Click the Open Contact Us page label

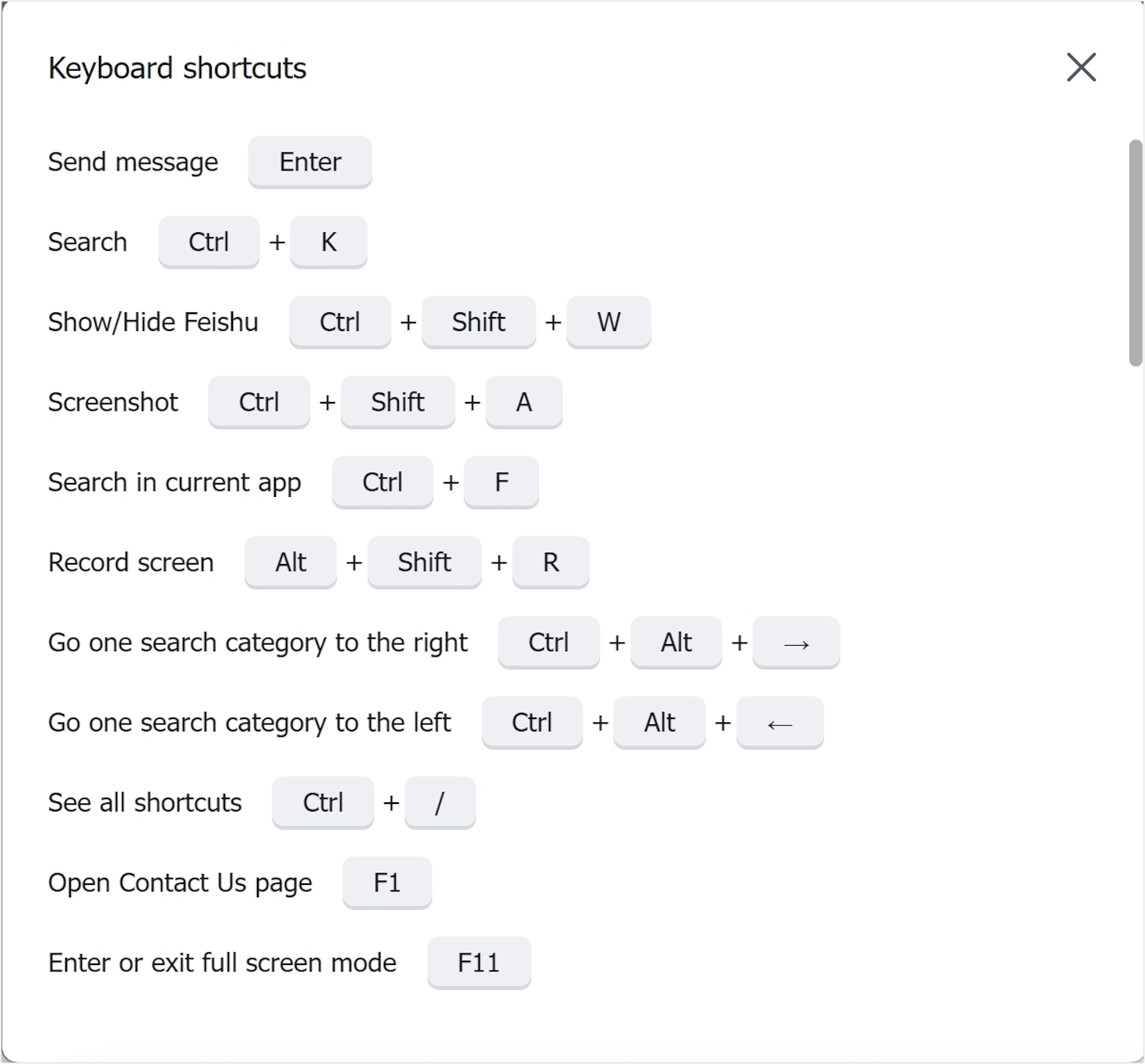(180, 883)
